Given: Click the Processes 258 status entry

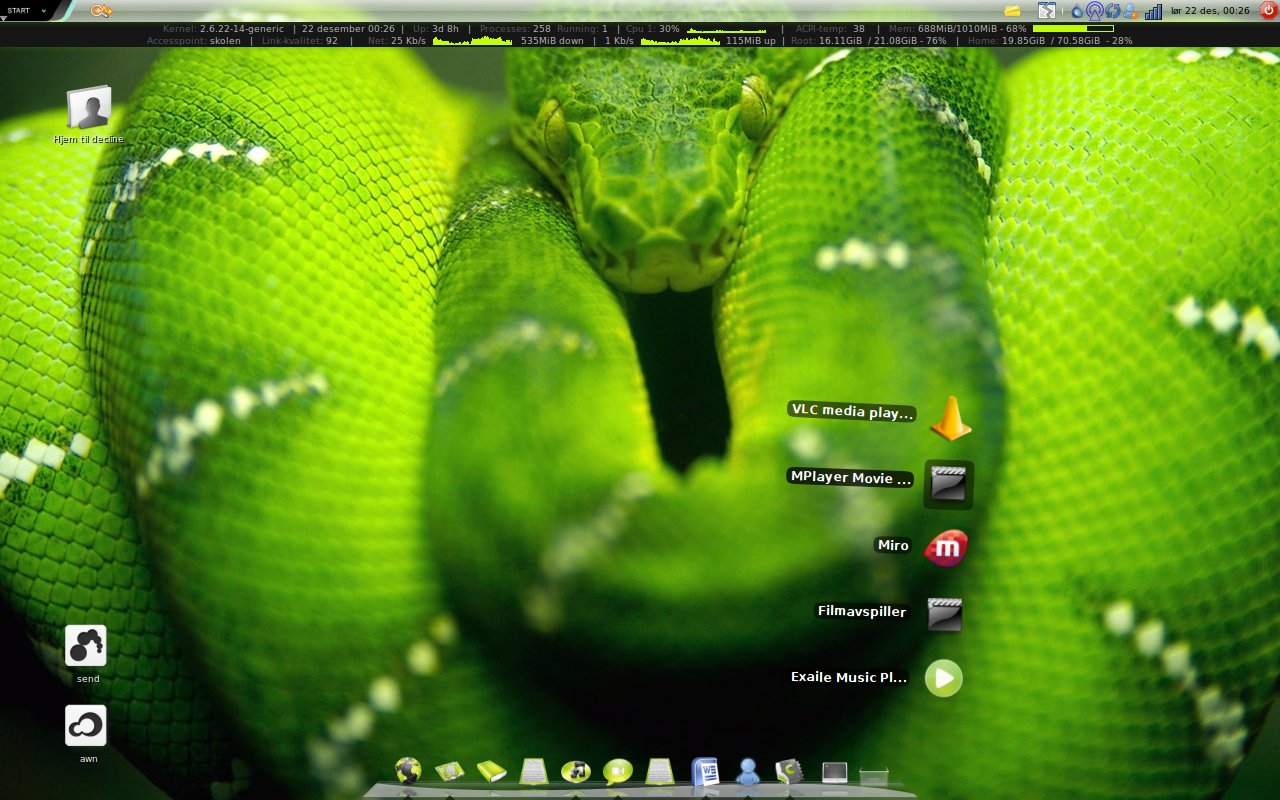Looking at the screenshot, I should pos(515,29).
